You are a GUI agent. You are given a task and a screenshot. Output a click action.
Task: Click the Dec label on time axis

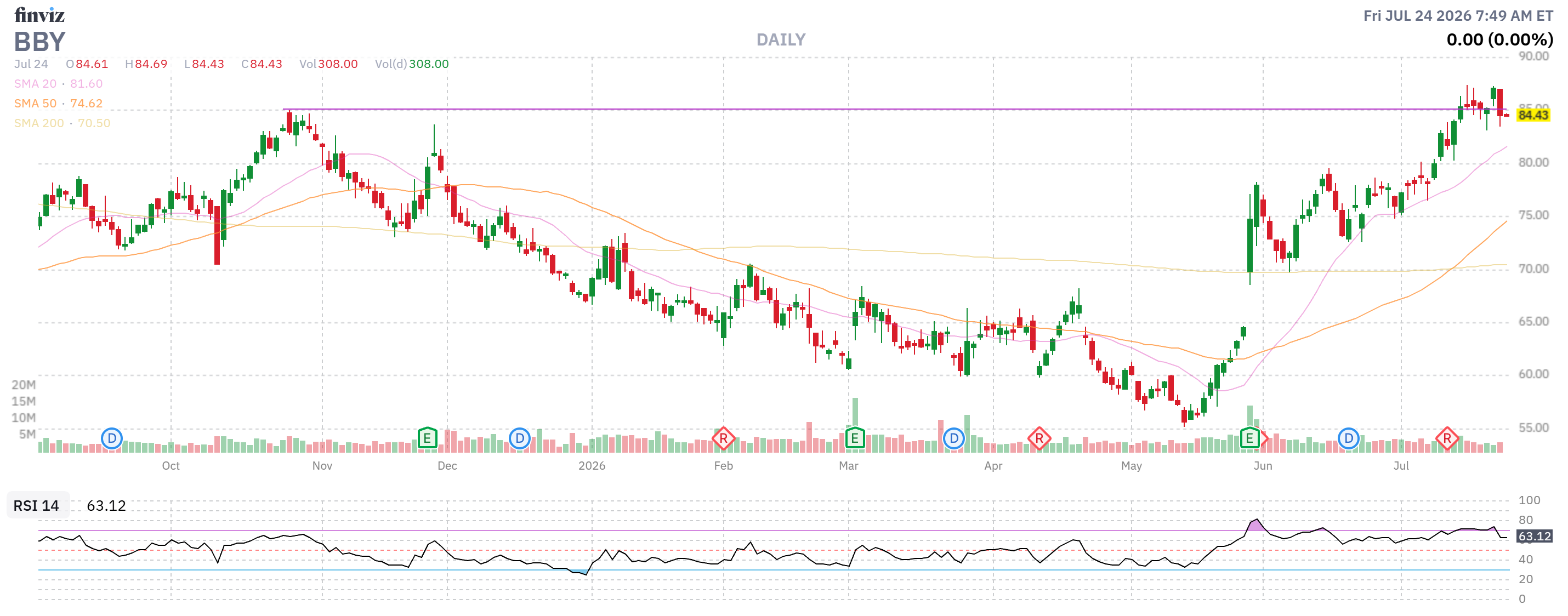[447, 466]
